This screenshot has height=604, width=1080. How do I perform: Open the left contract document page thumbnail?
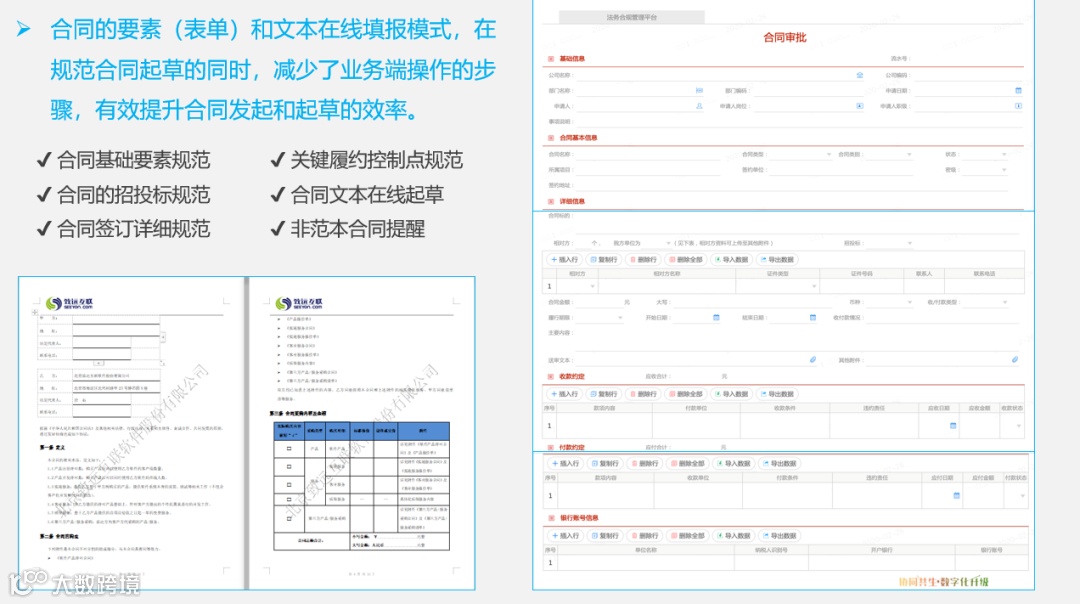pyautogui.click(x=131, y=433)
